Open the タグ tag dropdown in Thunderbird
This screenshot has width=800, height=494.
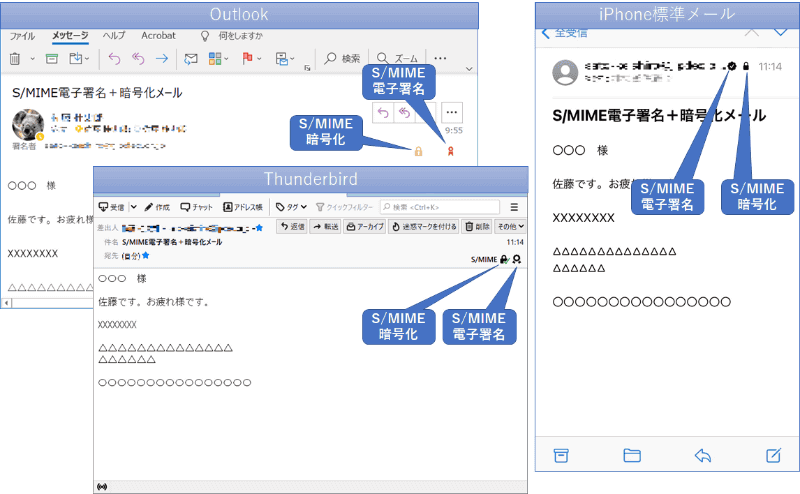pyautogui.click(x=291, y=207)
